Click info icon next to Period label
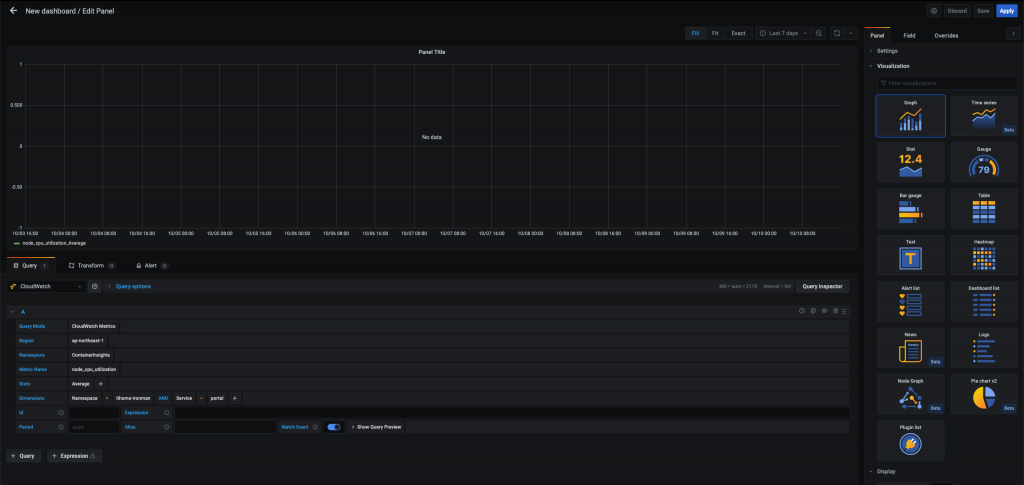Screen dimensions: 1024x485 point(61,427)
